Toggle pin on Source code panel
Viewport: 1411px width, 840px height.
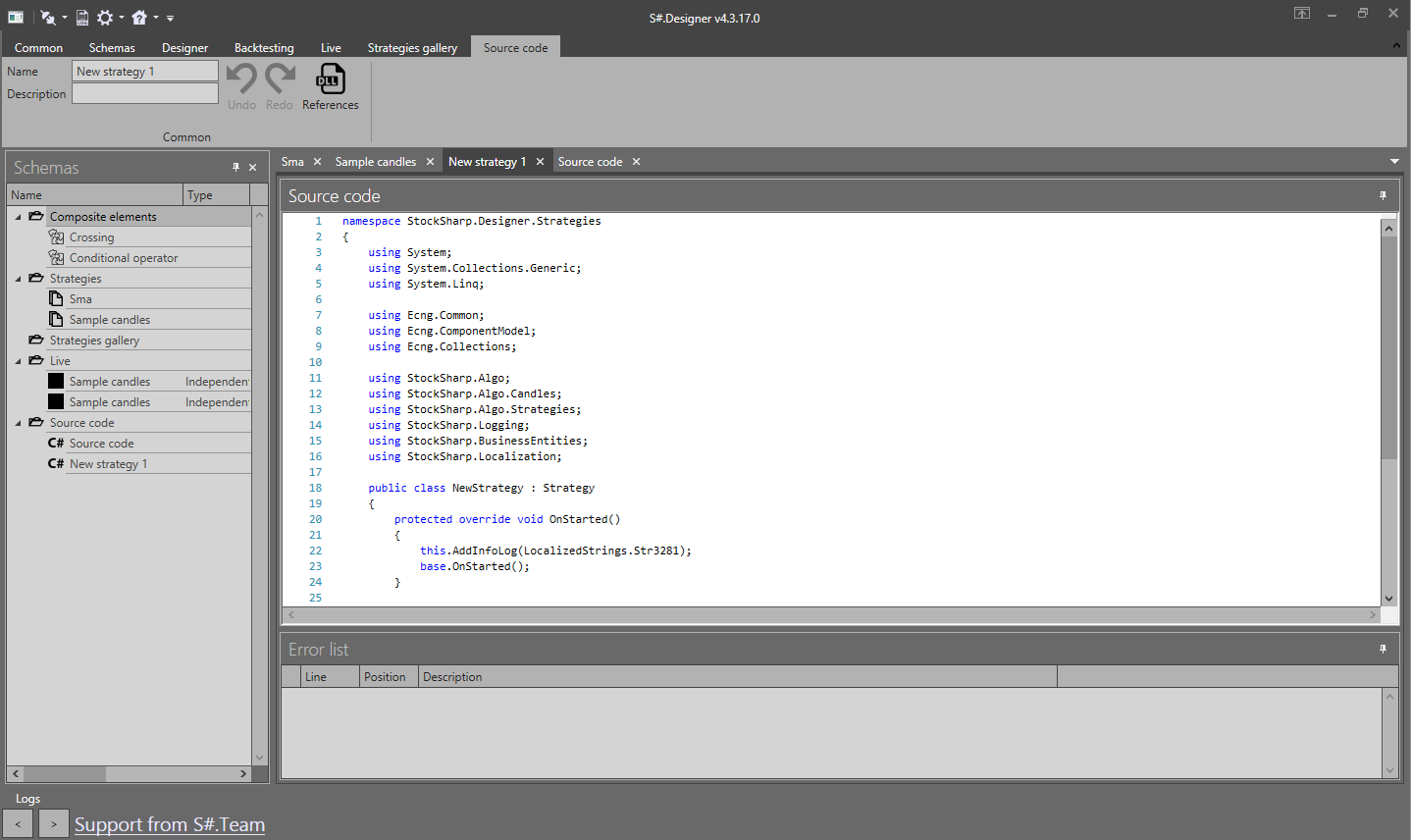point(1383,196)
